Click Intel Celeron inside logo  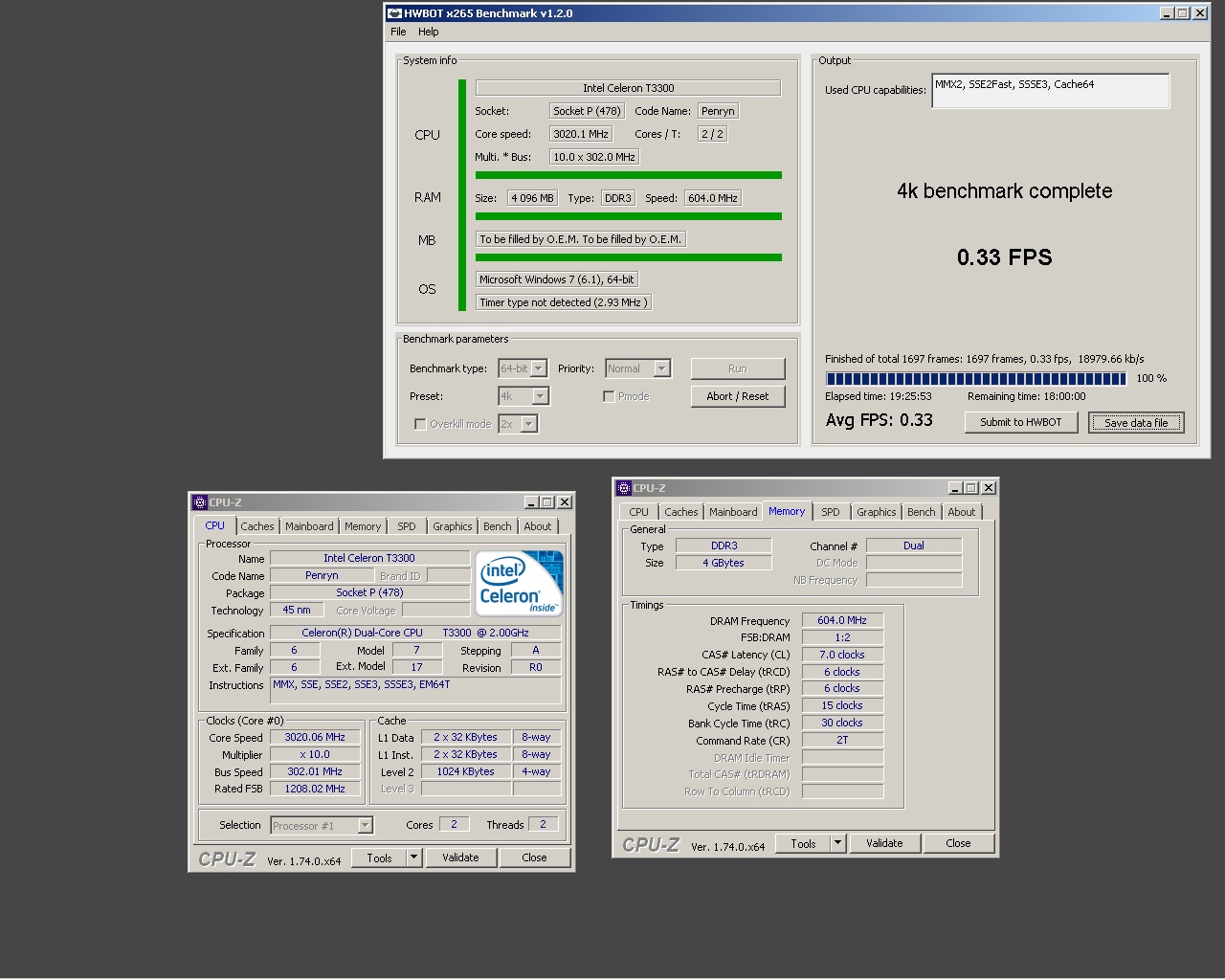pyautogui.click(x=521, y=583)
